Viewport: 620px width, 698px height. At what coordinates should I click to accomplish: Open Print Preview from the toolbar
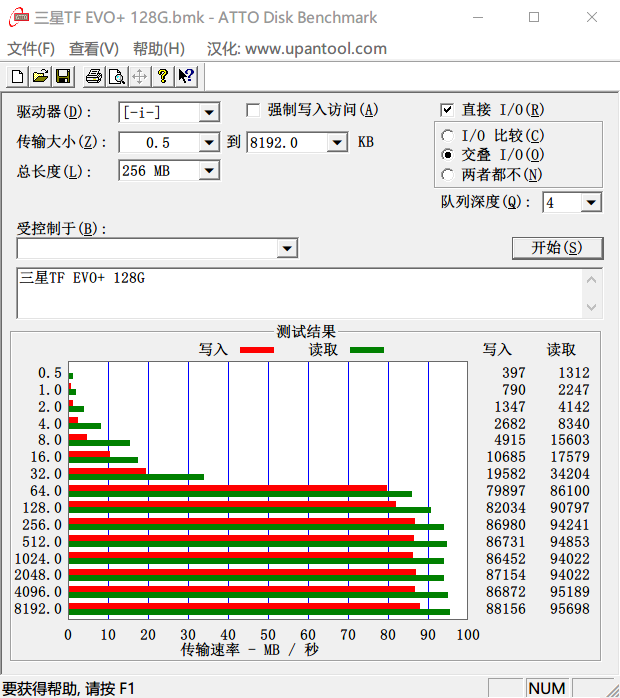click(x=116, y=76)
